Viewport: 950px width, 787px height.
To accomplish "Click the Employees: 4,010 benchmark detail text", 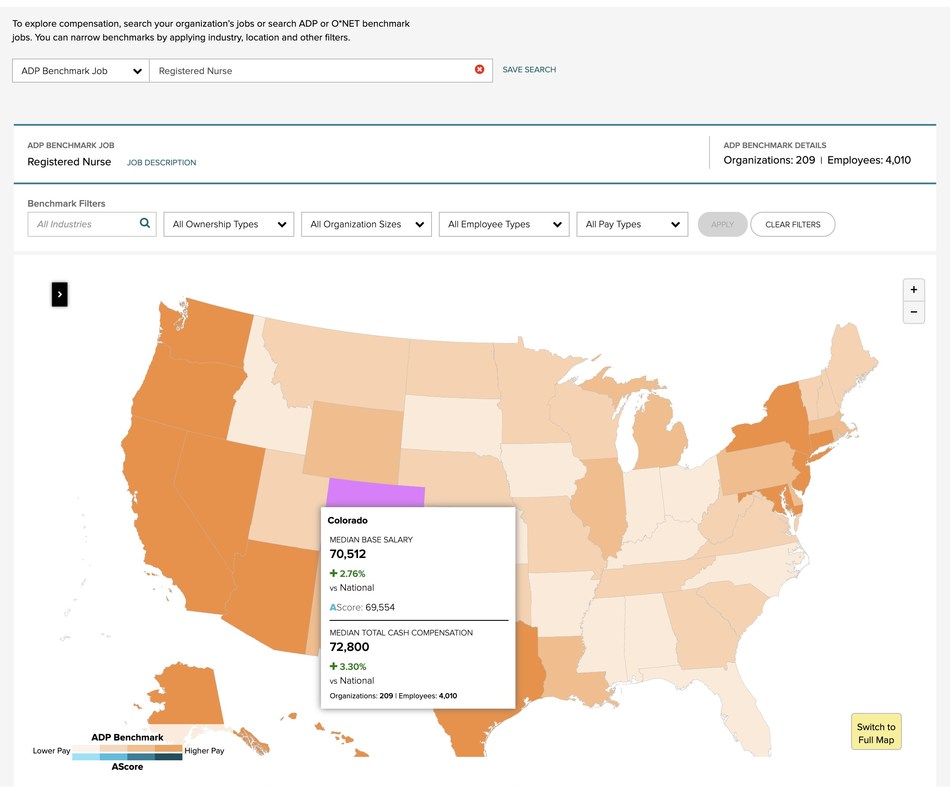I will pos(869,160).
